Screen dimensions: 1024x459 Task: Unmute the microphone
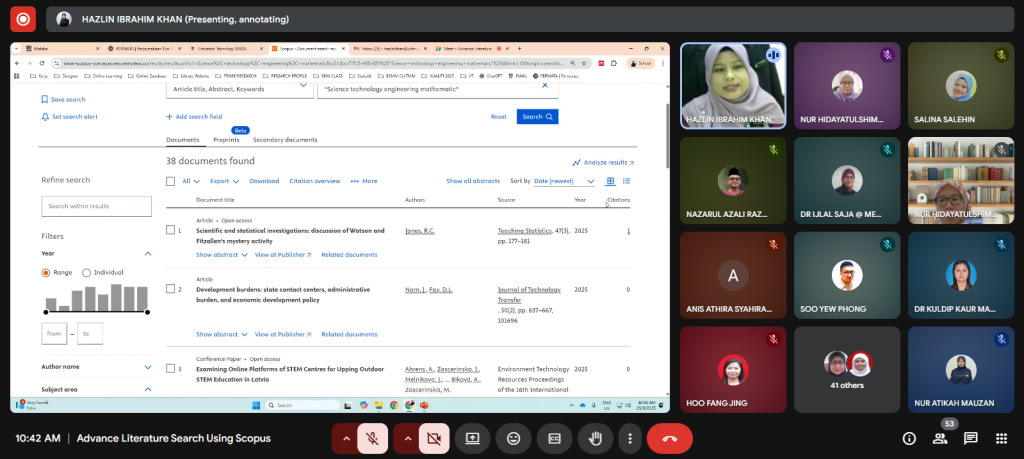372,438
